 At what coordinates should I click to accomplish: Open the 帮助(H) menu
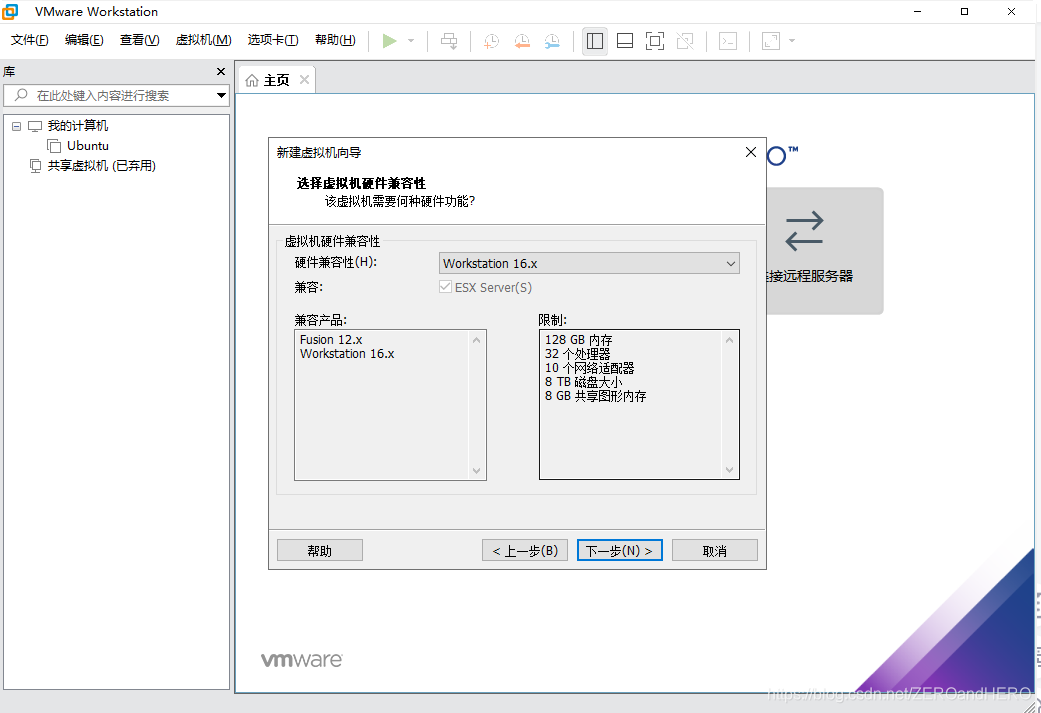click(335, 40)
